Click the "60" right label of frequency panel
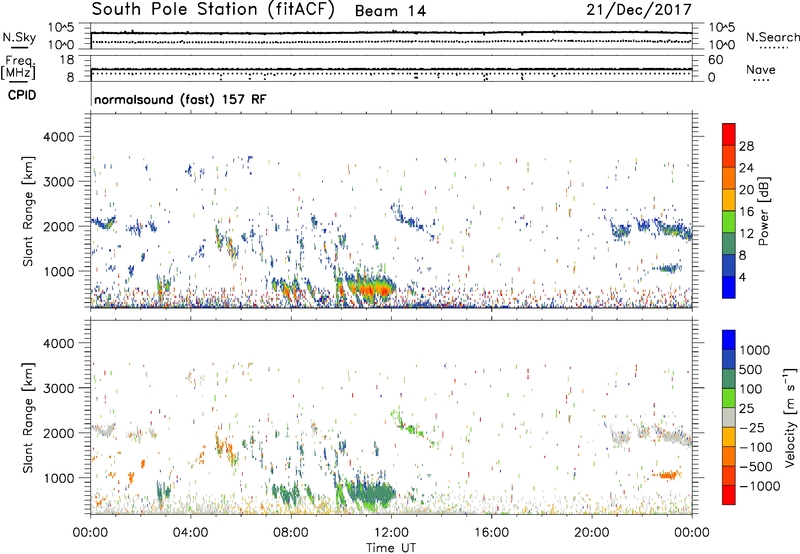Screen dimensions: 800x554 click(x=715, y=60)
